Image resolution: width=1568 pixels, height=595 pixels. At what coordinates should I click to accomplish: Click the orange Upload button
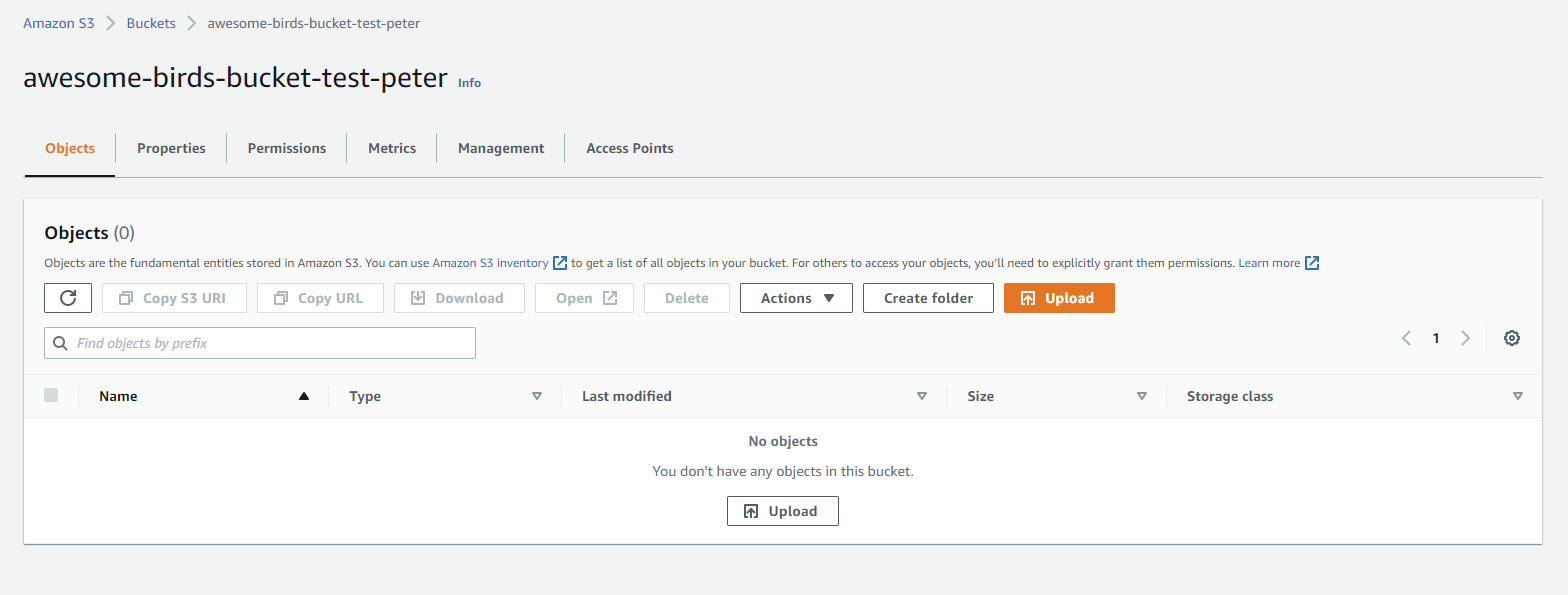coord(1059,298)
